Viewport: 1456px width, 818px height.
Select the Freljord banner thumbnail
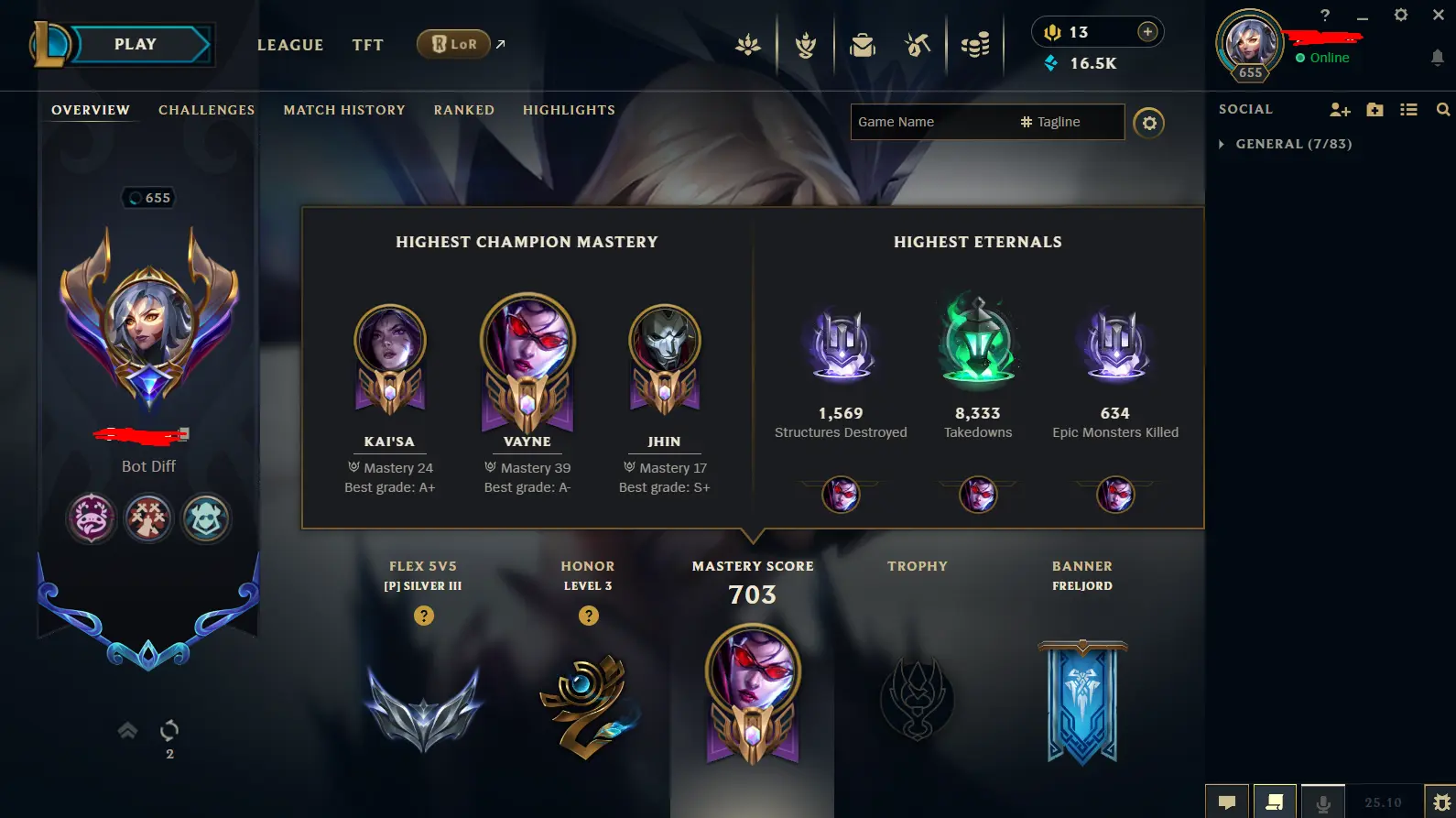coord(1082,702)
